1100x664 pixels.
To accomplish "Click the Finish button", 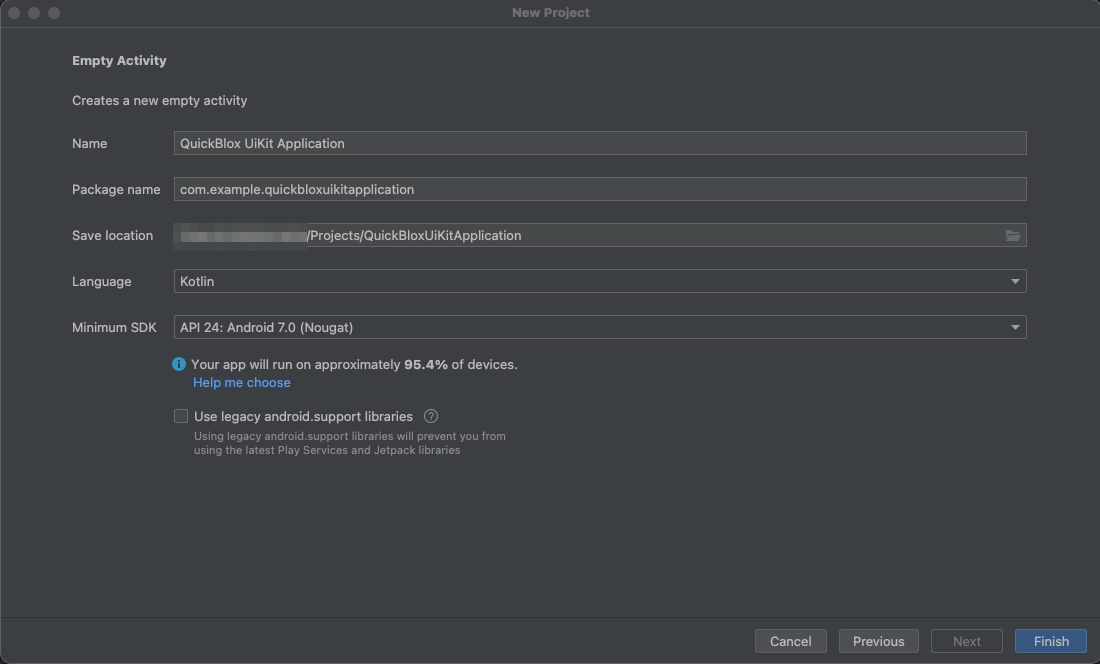I will 1051,641.
